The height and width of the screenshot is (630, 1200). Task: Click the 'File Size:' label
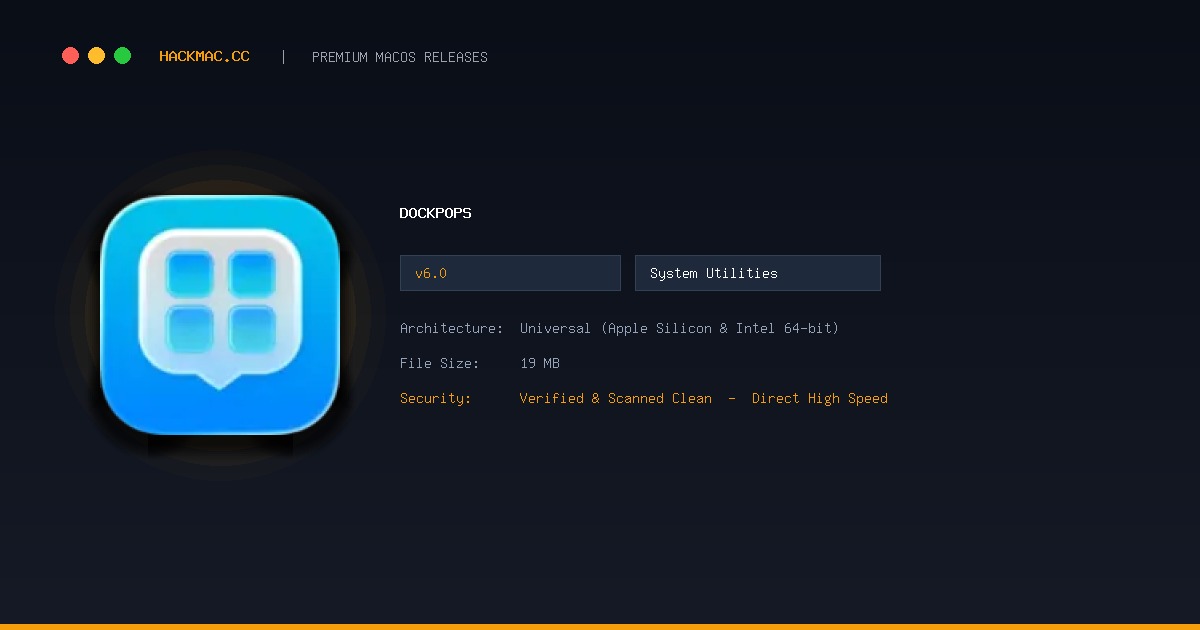click(439, 363)
